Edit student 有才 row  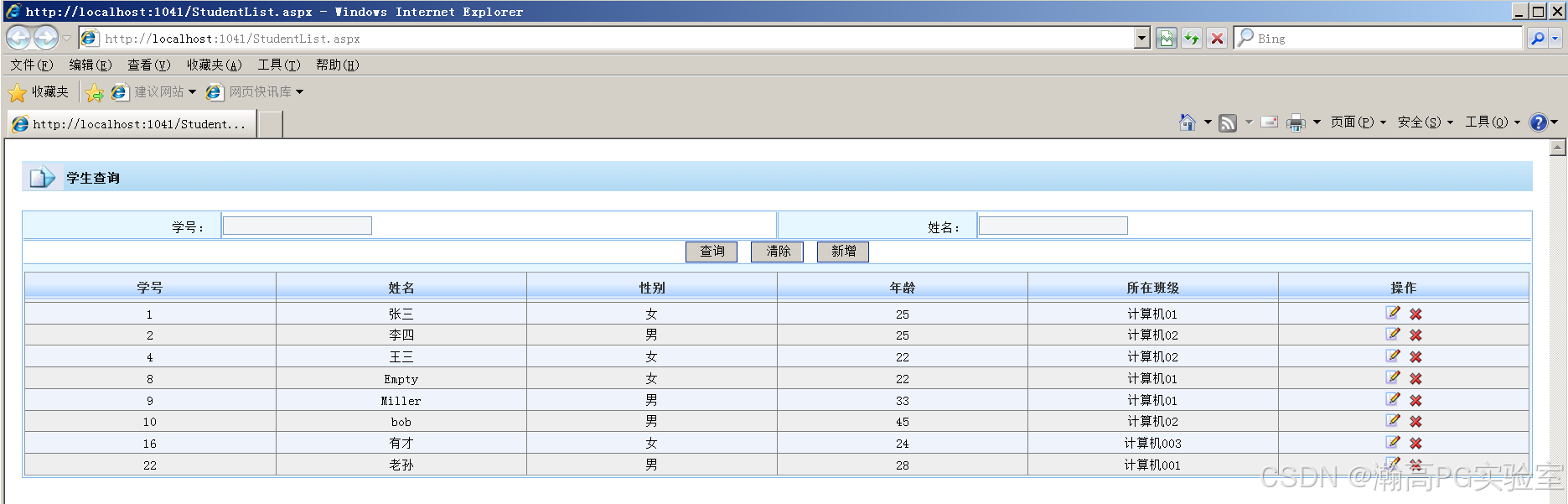(x=1393, y=442)
